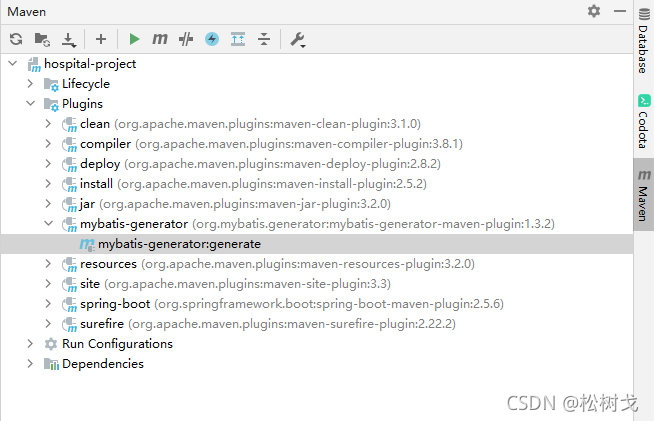Hide the Maven tool window

click(620, 11)
